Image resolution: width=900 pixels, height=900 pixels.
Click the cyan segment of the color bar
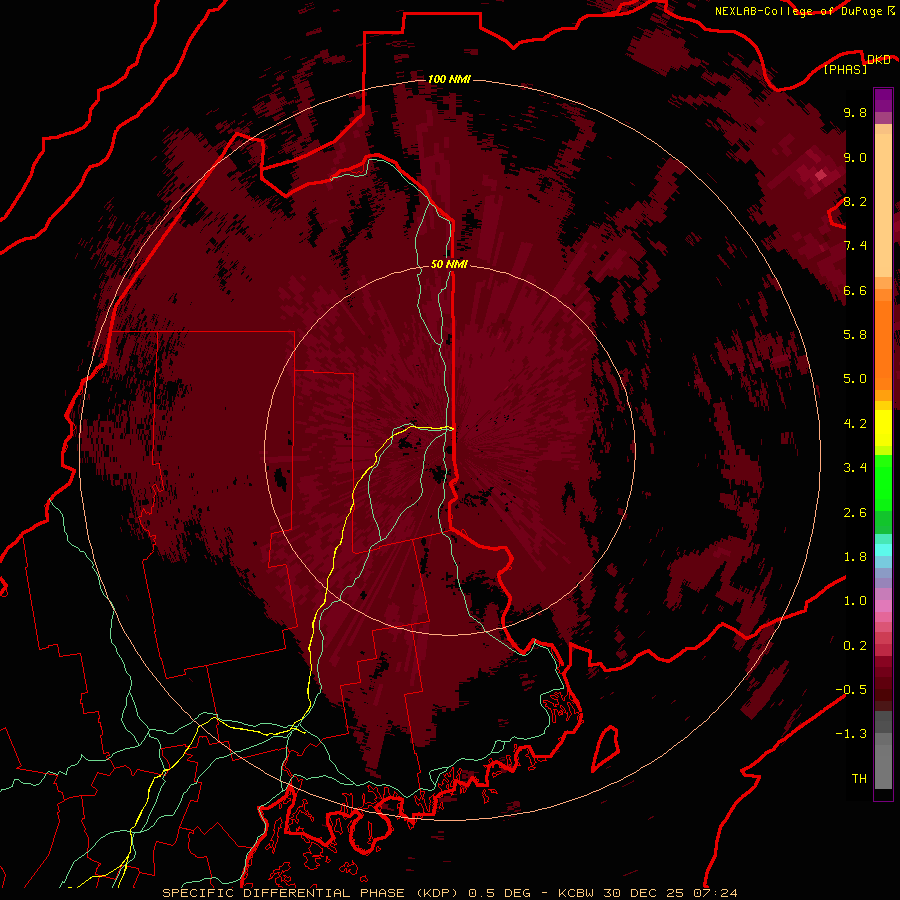(883, 550)
